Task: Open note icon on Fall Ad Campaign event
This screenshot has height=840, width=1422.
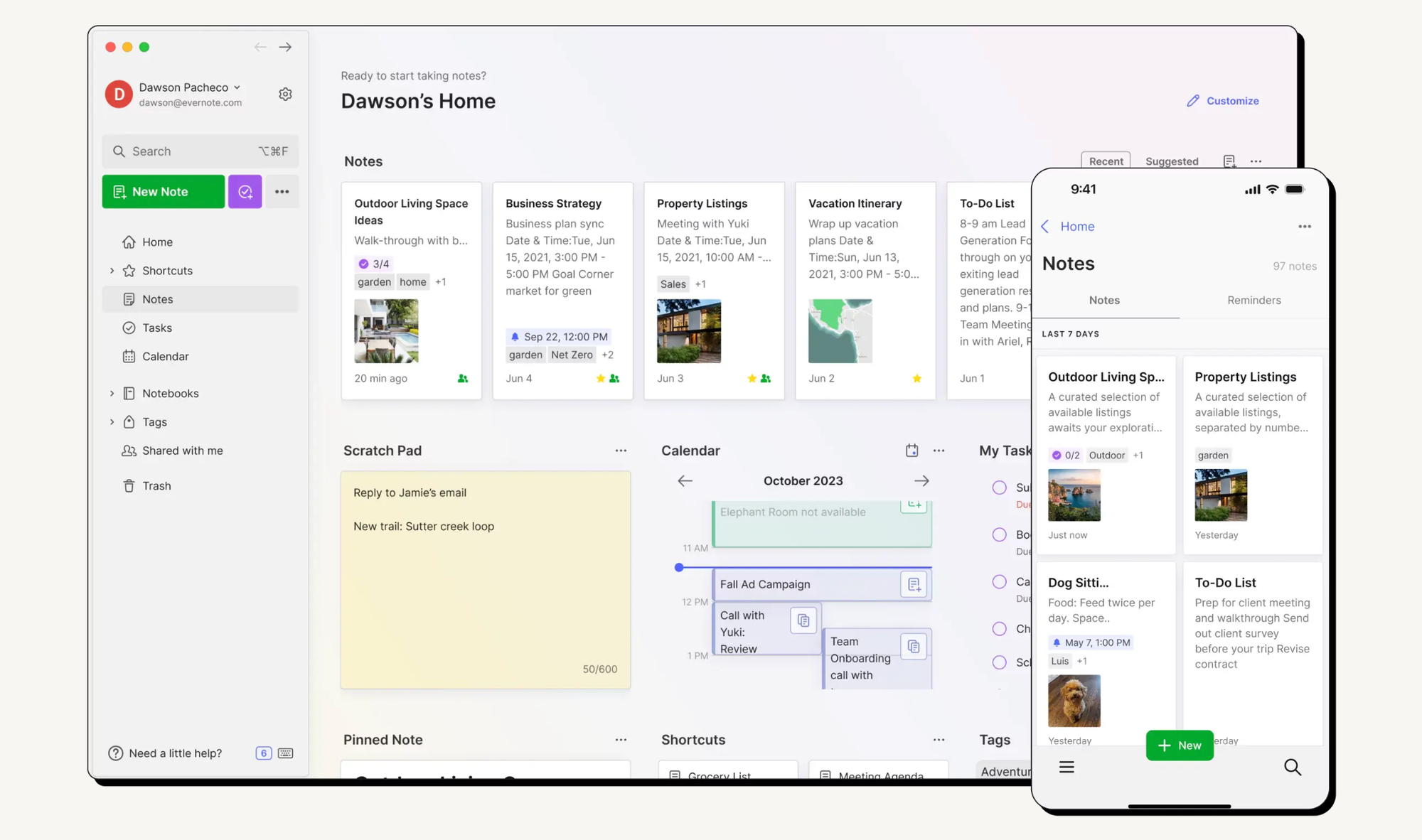Action: (914, 584)
